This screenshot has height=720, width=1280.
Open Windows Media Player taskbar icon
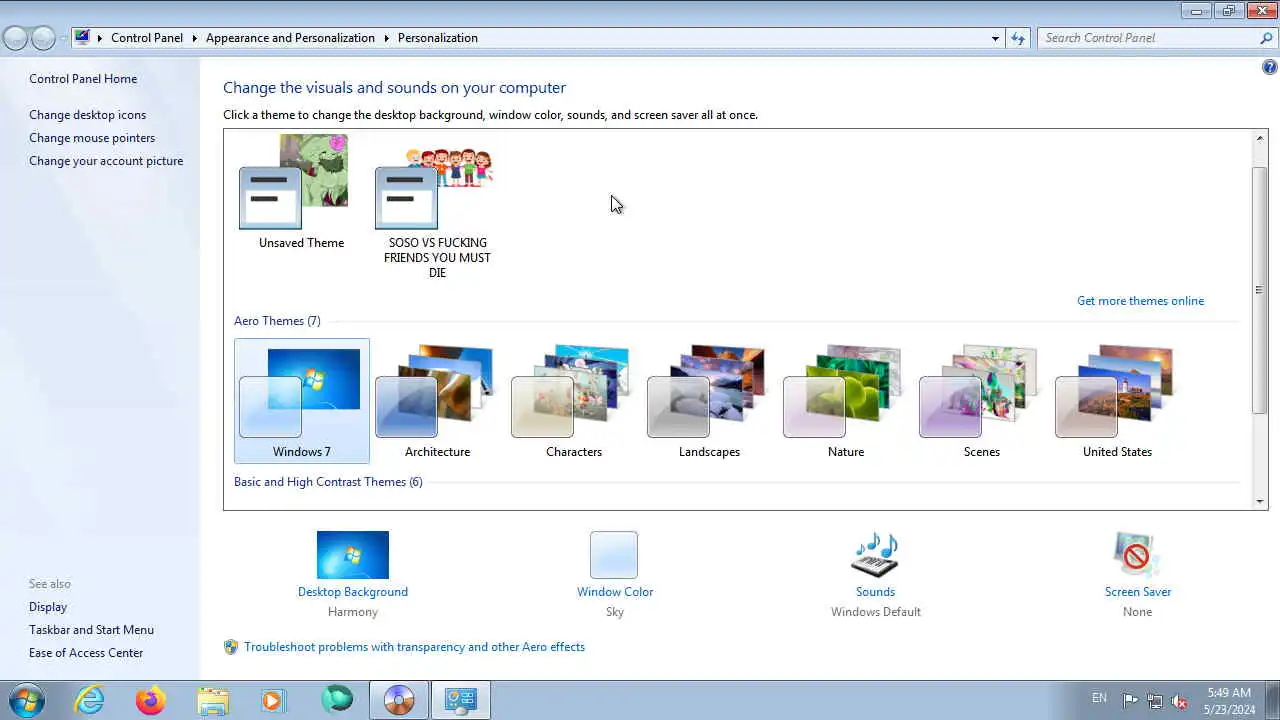[274, 700]
